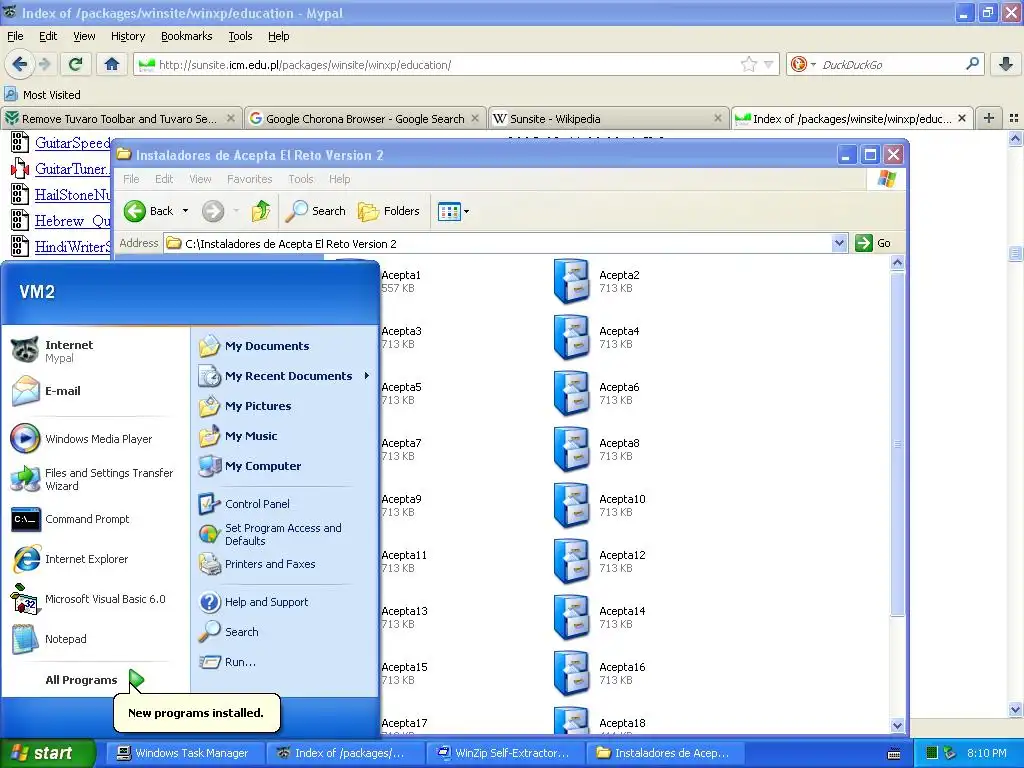Open Mypal Tools menu
Screen dimensions: 1024x768
click(240, 36)
